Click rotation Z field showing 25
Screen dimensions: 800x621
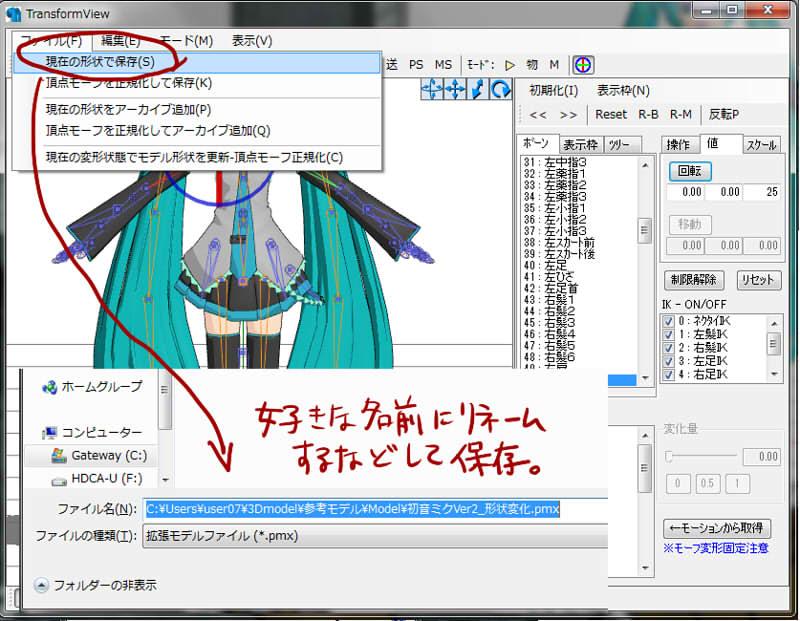[762, 192]
